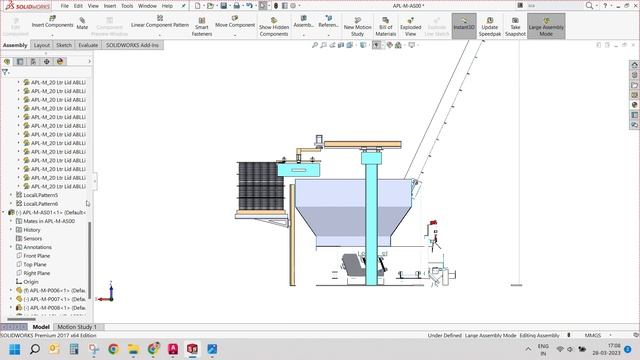640x360 pixels.
Task: Expand the History folder
Action: tap(11, 229)
